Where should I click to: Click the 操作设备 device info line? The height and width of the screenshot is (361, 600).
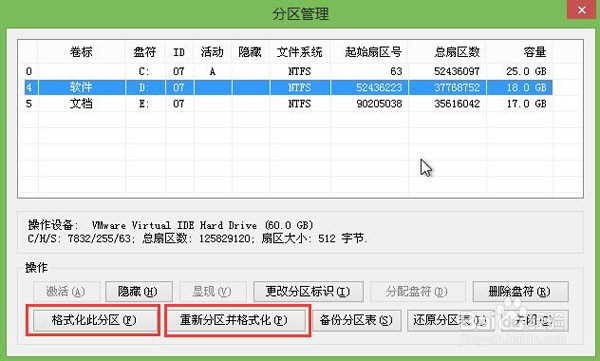171,225
